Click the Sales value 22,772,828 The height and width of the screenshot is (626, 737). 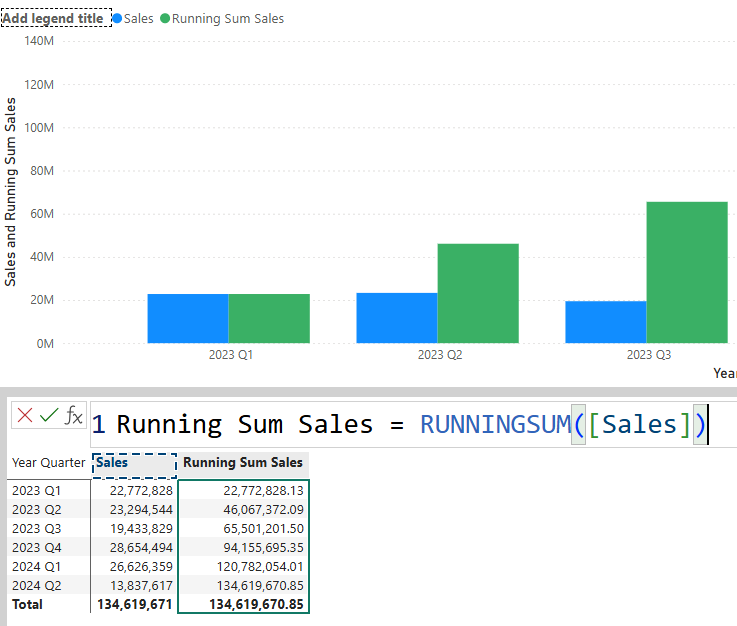pos(141,491)
